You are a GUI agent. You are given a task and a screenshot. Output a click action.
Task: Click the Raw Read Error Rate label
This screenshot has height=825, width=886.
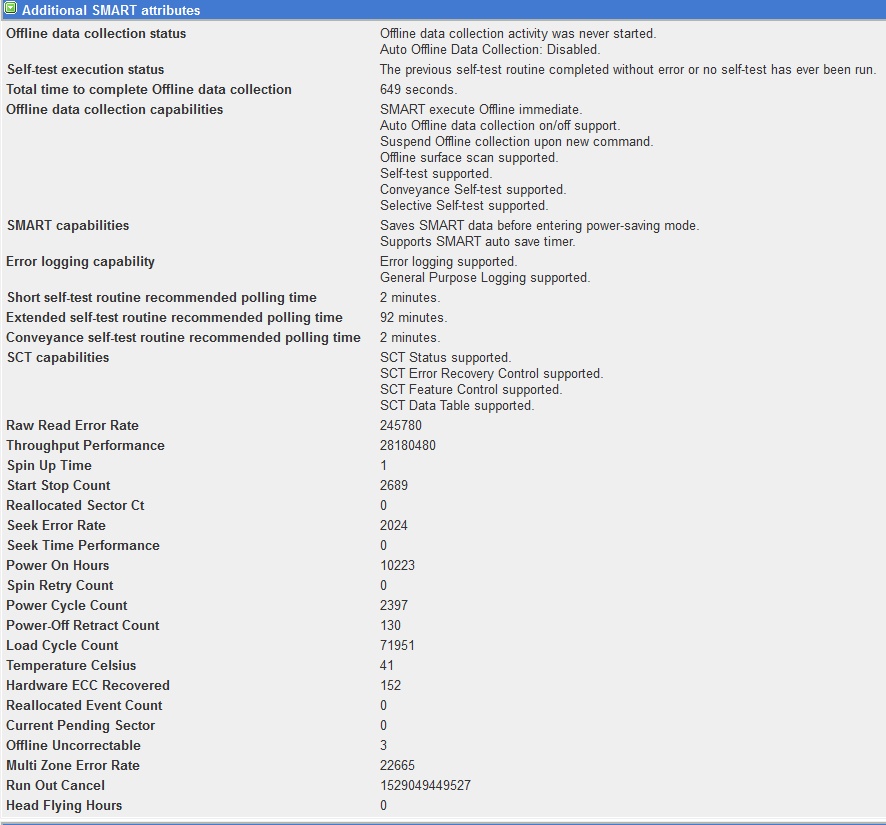coord(73,426)
